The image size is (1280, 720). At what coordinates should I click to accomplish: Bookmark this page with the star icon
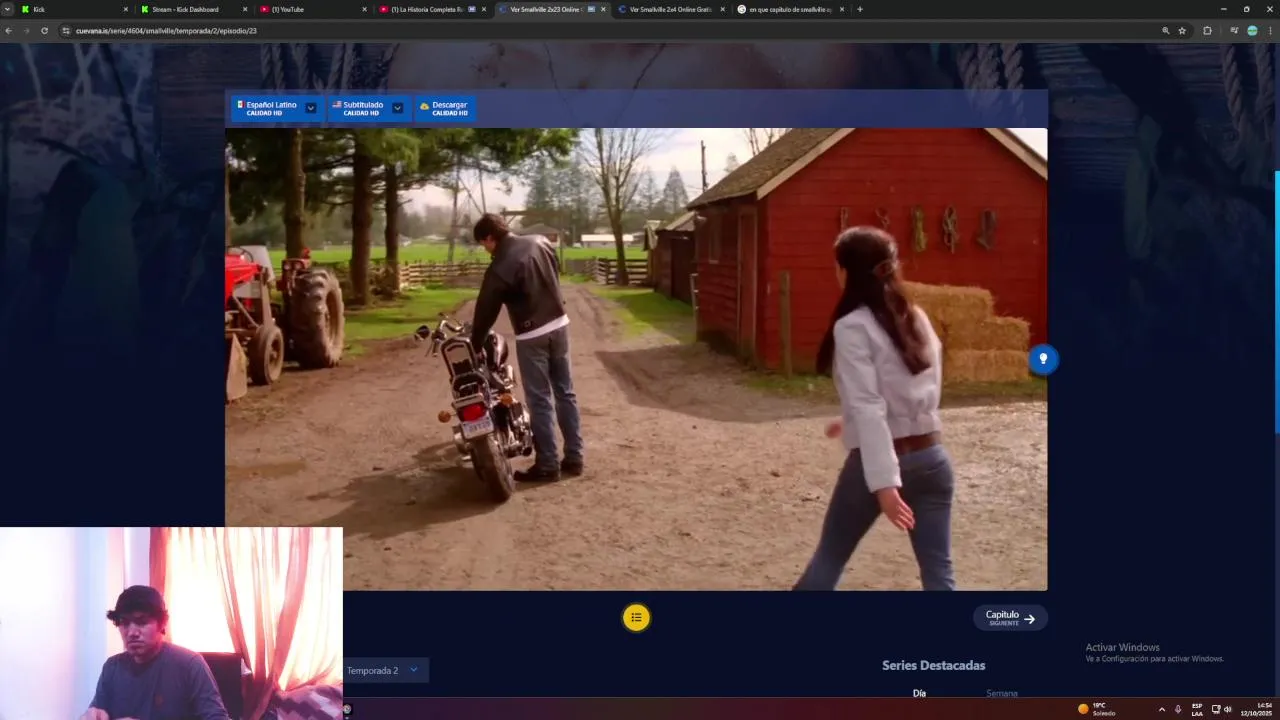coord(1182,31)
